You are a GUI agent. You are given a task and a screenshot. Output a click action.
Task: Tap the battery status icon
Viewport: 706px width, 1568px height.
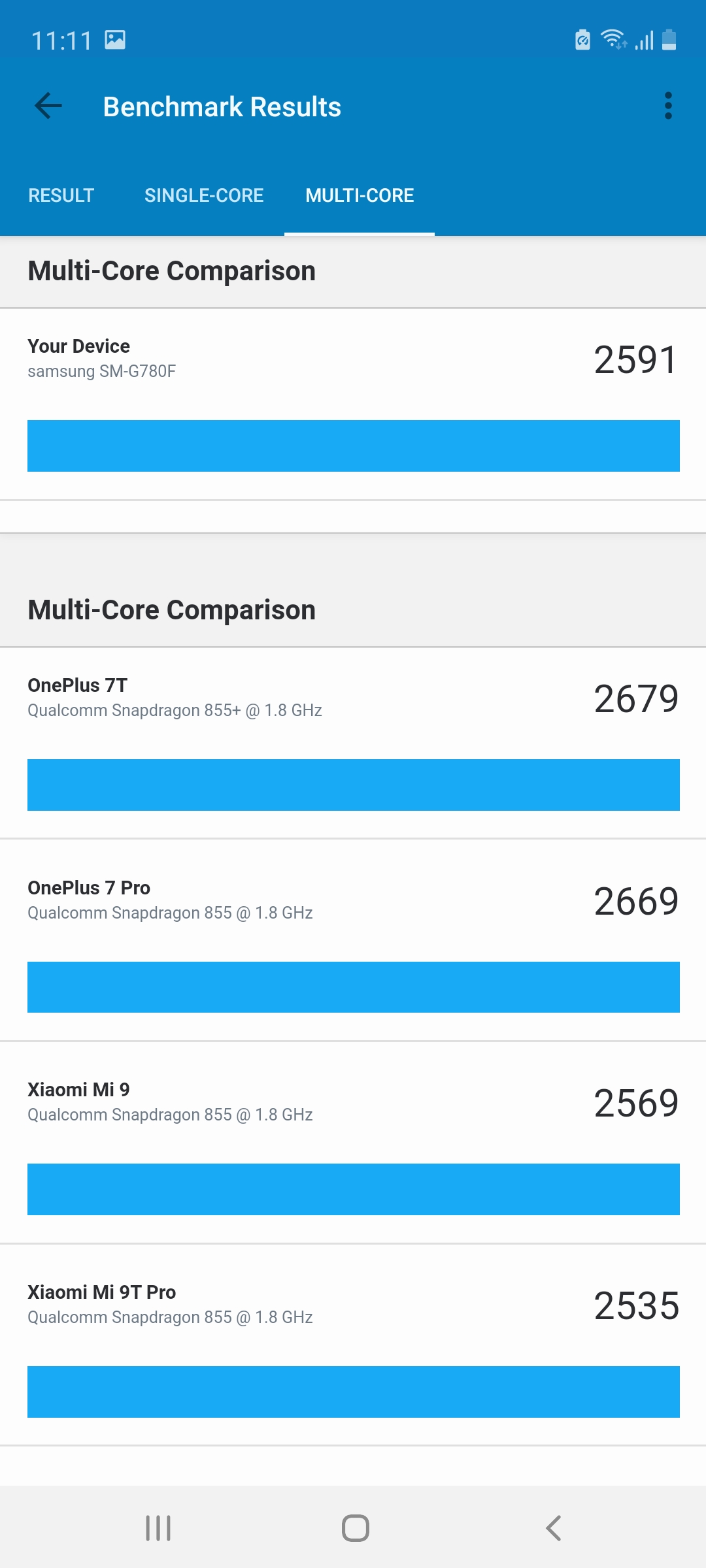669,40
